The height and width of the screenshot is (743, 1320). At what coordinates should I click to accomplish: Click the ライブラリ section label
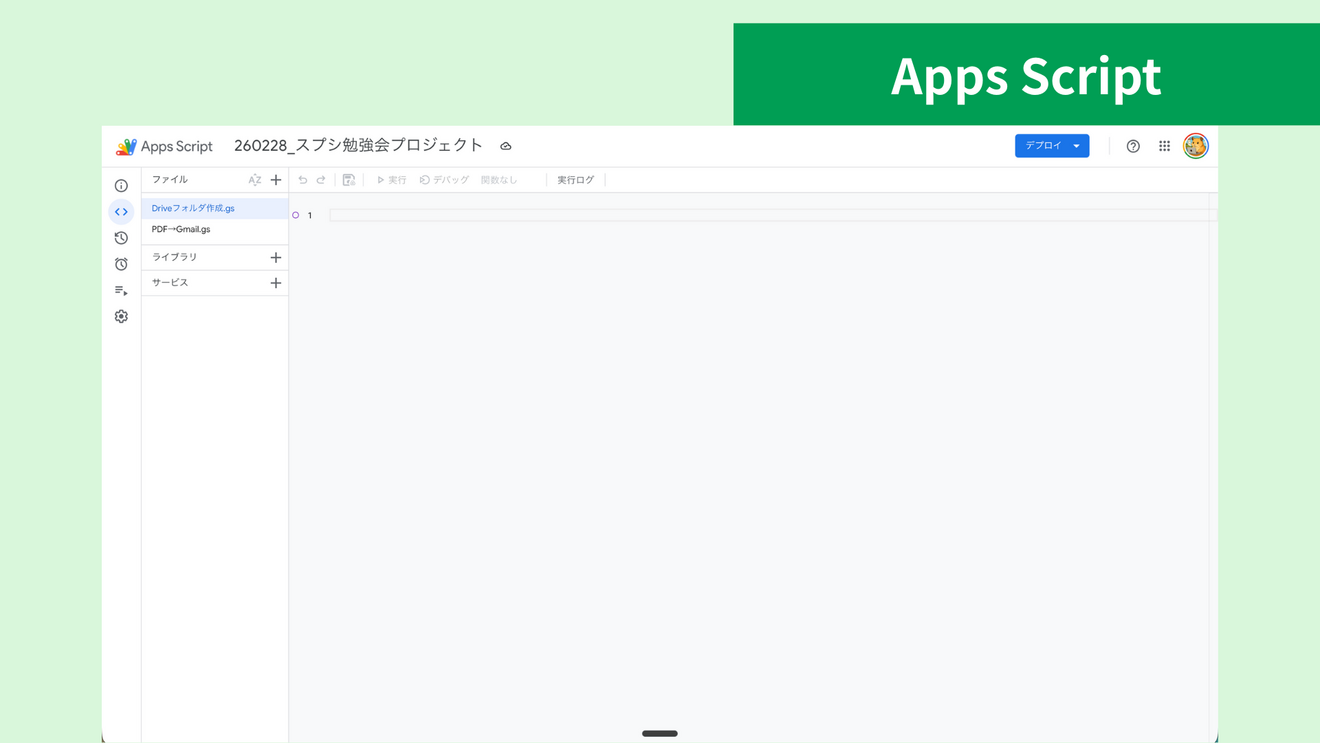pos(175,257)
